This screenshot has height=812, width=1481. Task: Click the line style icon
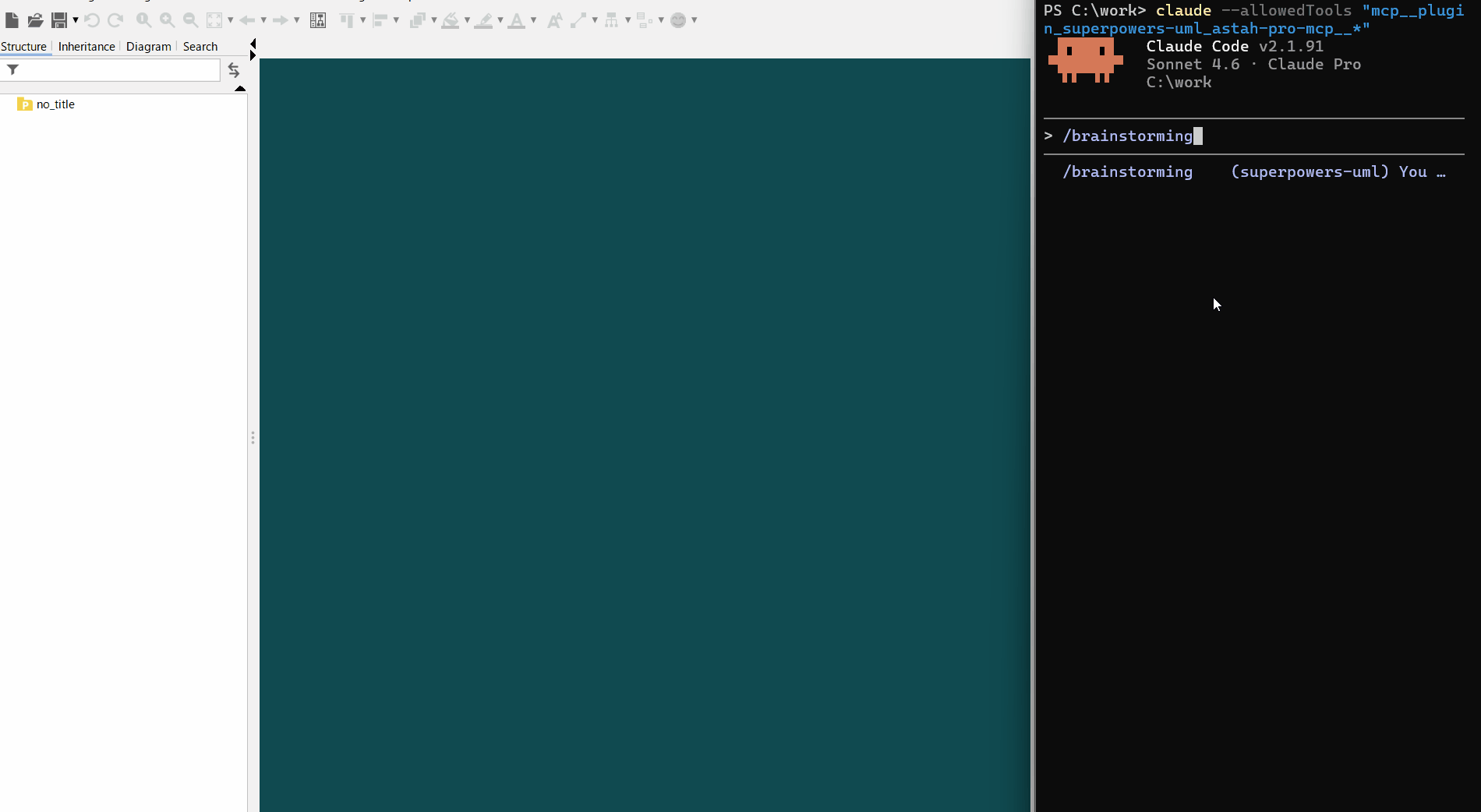click(578, 20)
